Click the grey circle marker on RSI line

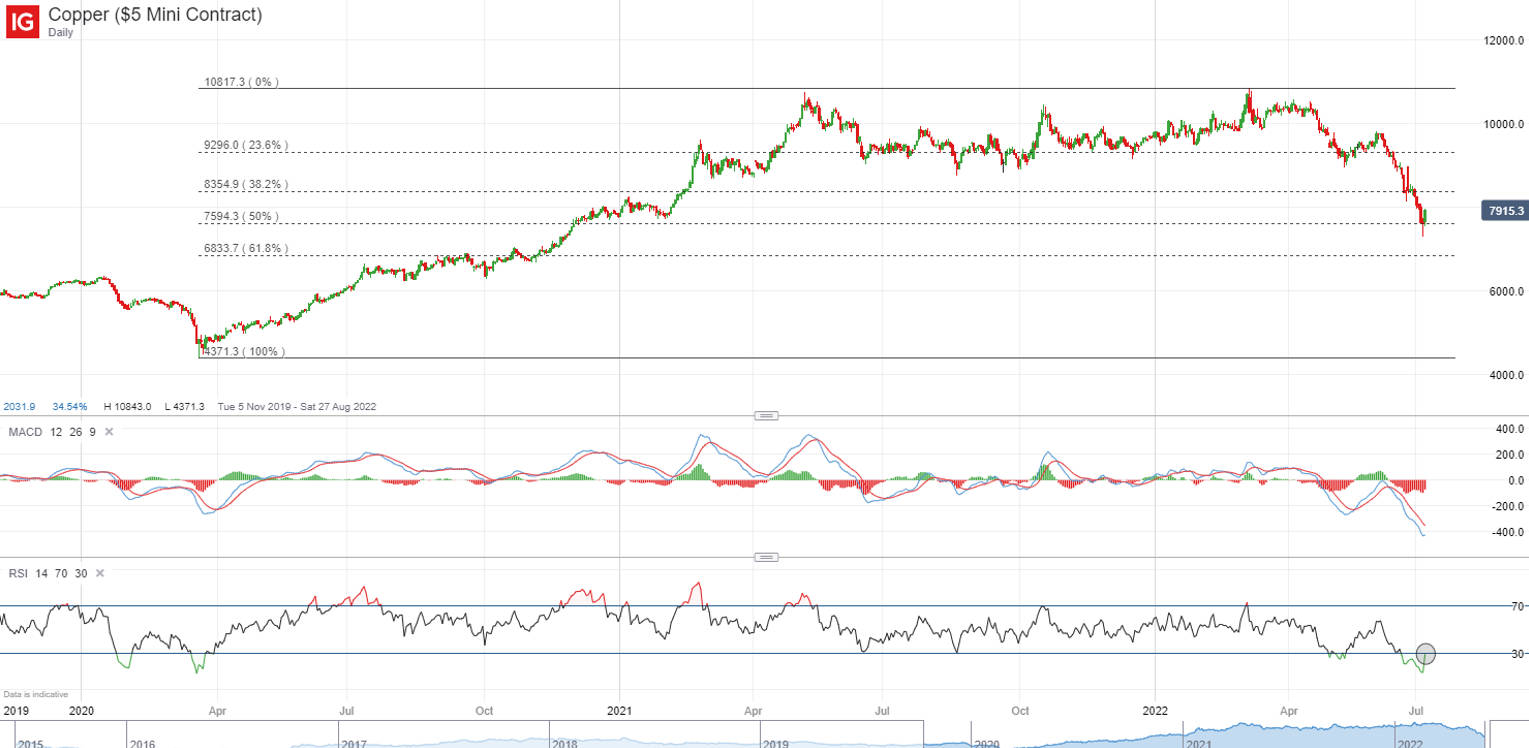tap(1426, 654)
